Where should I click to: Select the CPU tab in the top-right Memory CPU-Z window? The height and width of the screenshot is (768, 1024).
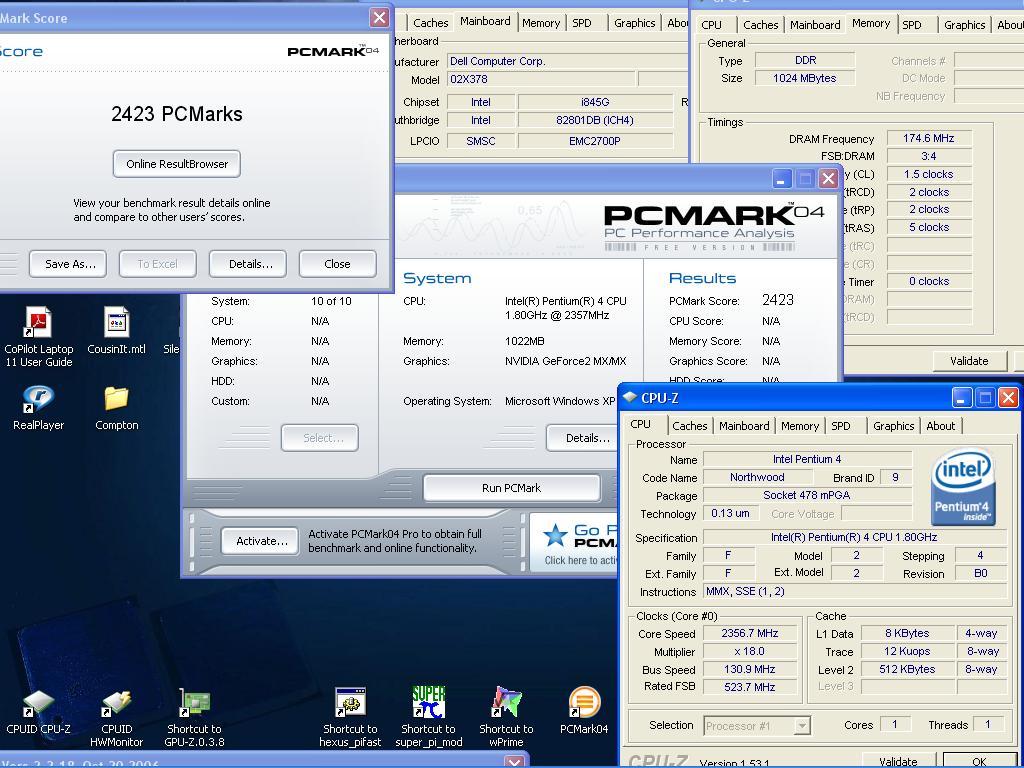click(711, 25)
